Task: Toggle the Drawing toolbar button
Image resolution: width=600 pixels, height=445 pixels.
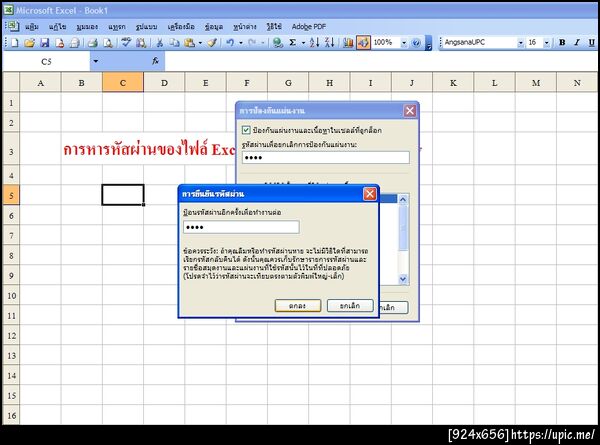Action: [x=363, y=42]
